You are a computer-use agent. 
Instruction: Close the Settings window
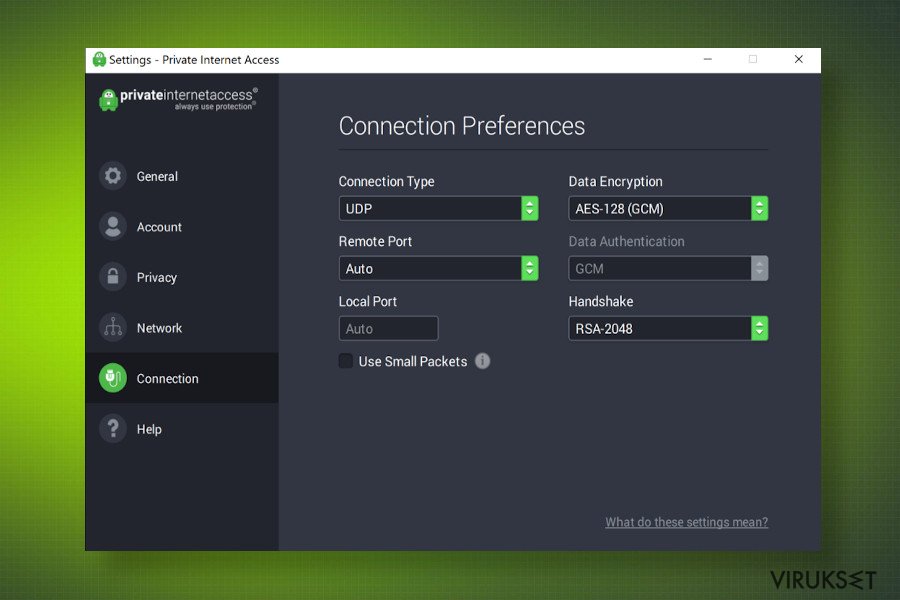[x=798, y=59]
